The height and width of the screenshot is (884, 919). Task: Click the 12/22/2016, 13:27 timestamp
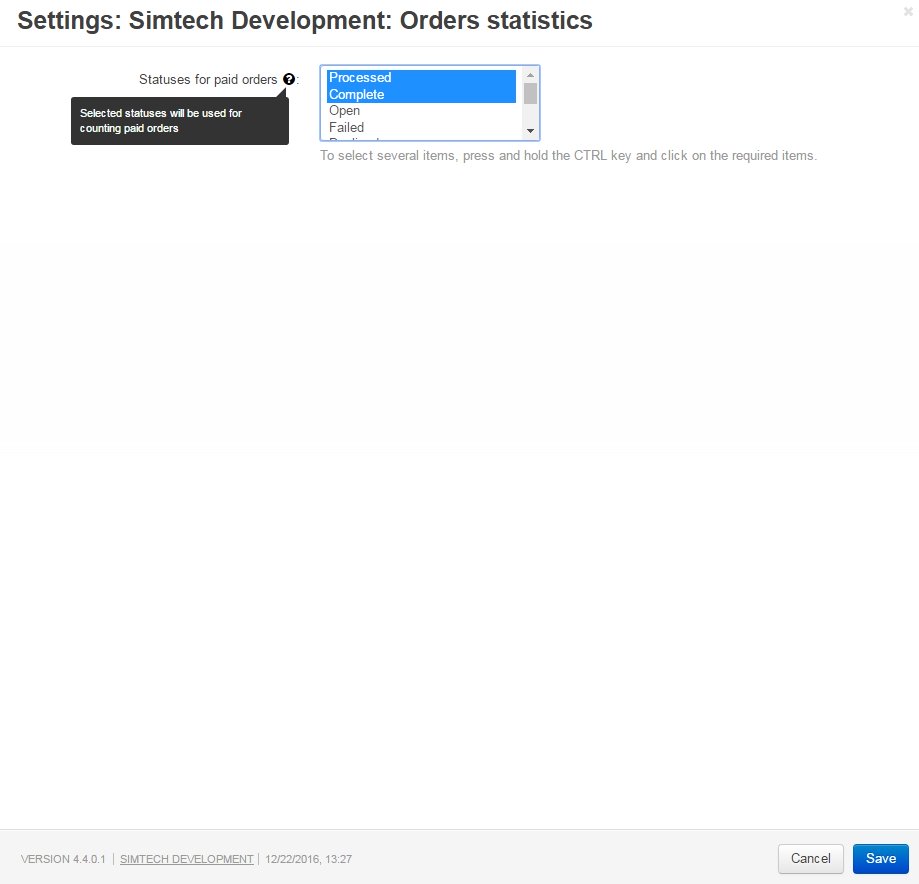click(x=308, y=859)
